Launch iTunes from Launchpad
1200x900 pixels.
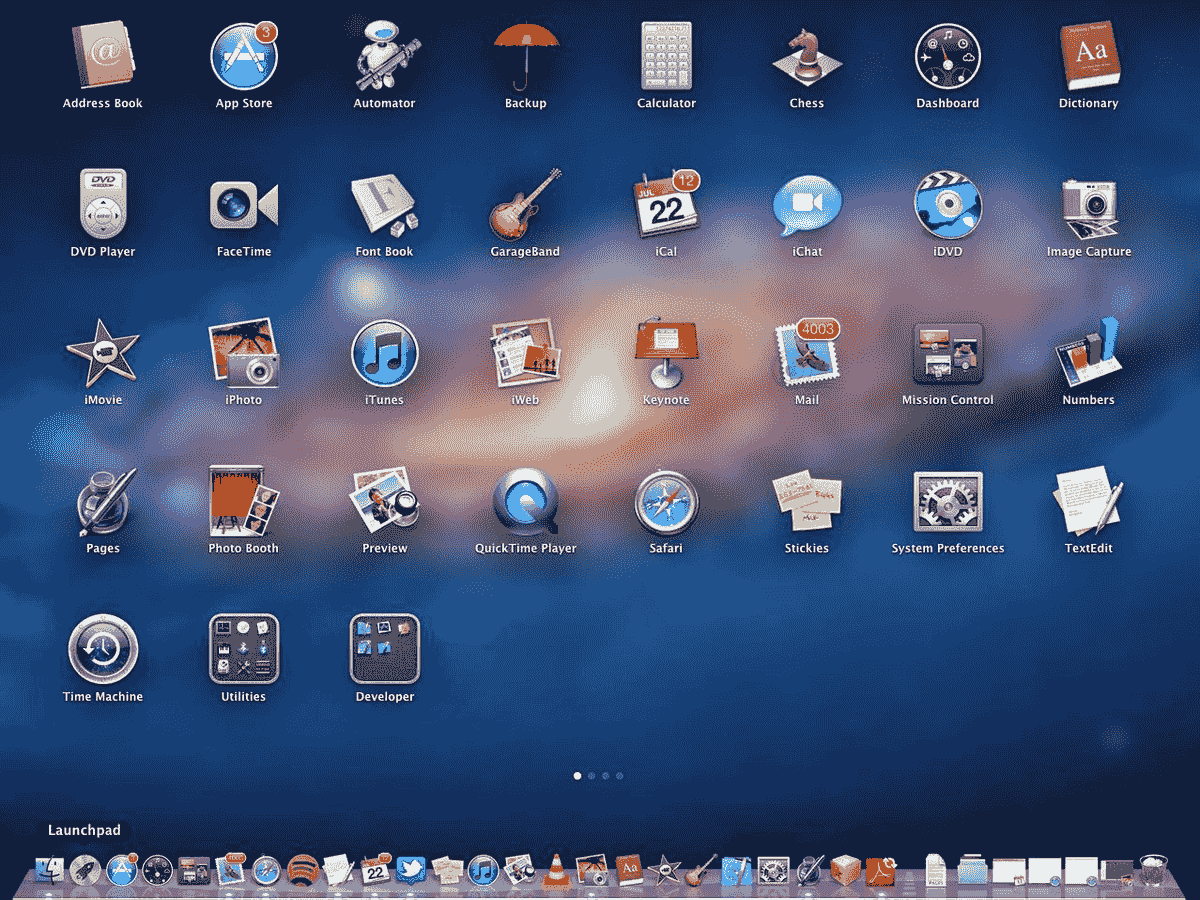tap(384, 357)
